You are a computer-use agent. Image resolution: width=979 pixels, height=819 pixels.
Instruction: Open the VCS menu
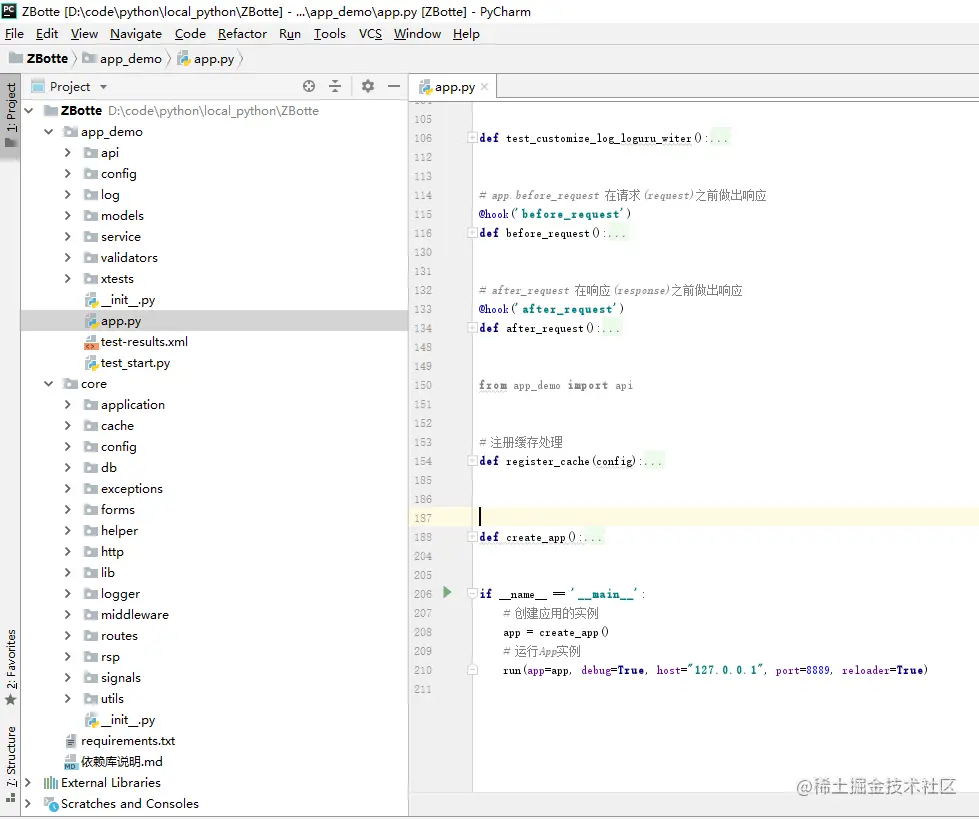coord(370,34)
